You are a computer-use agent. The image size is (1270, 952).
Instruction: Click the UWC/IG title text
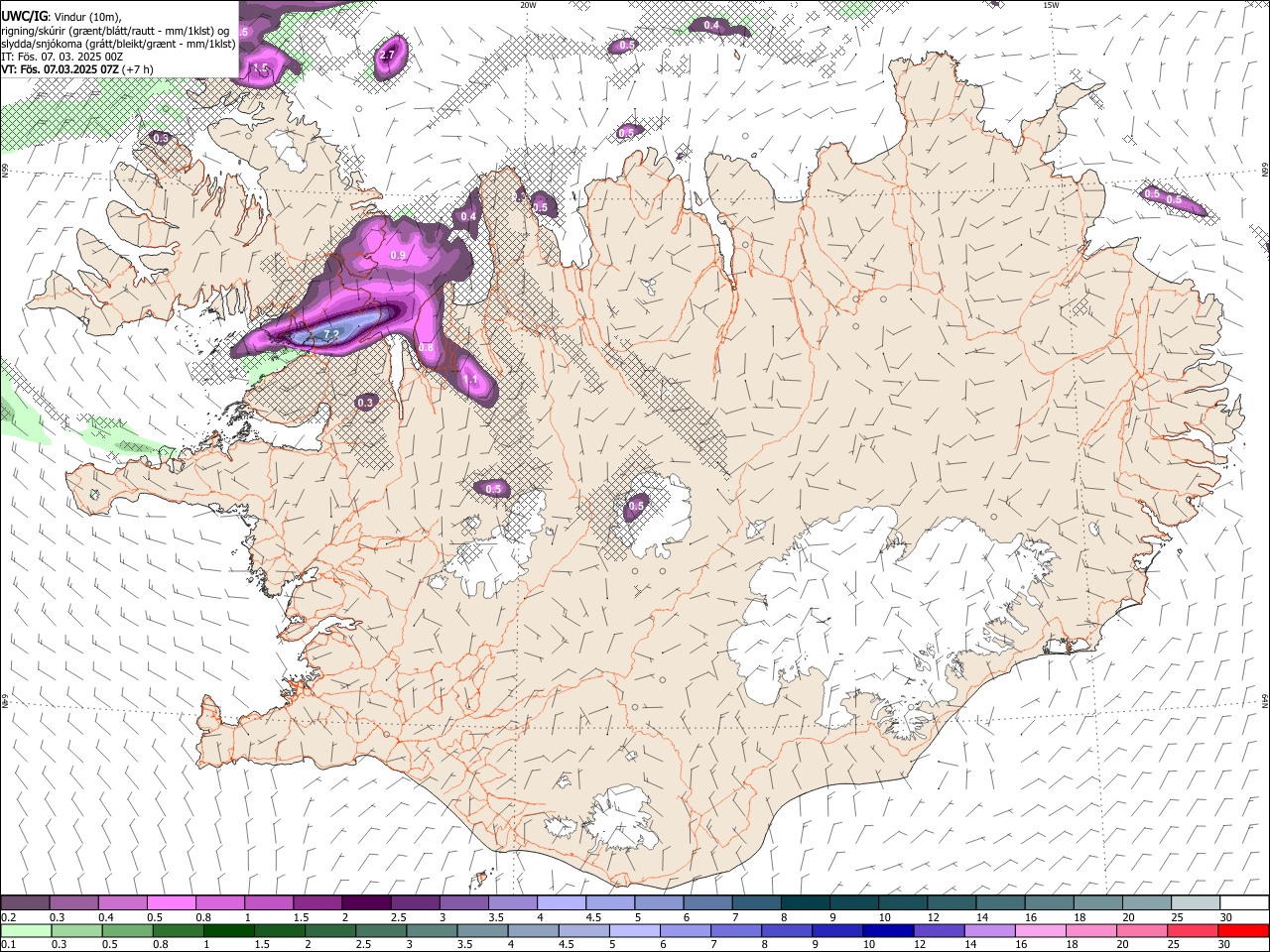[24, 16]
